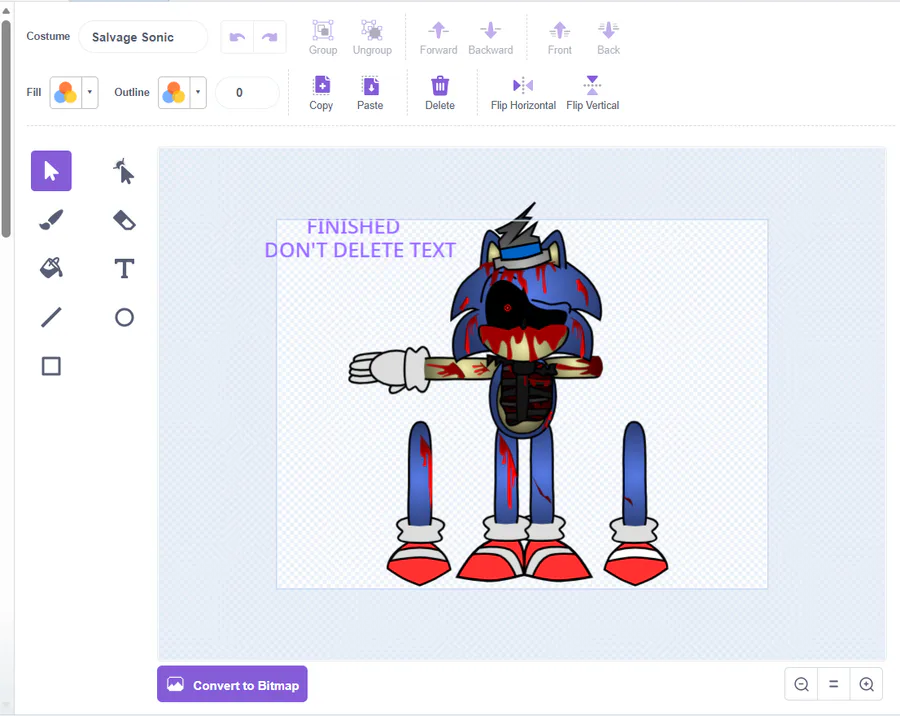Viewport: 900px width, 716px height.
Task: Select the DON'T DELETE TEXT label
Action: (360, 250)
